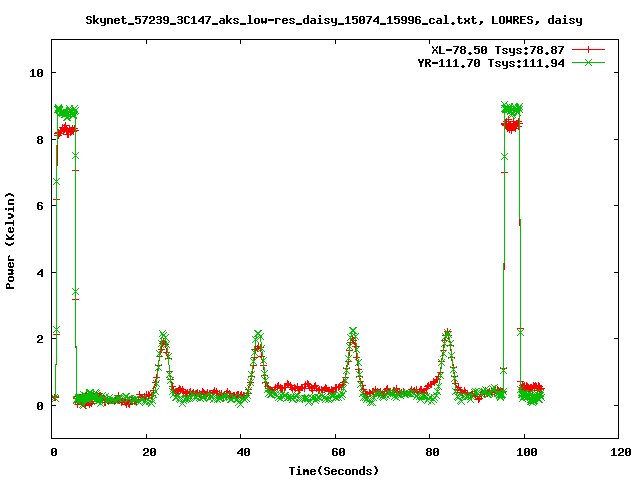
Task: Click the y-axis tick label 8
Action: [40, 140]
